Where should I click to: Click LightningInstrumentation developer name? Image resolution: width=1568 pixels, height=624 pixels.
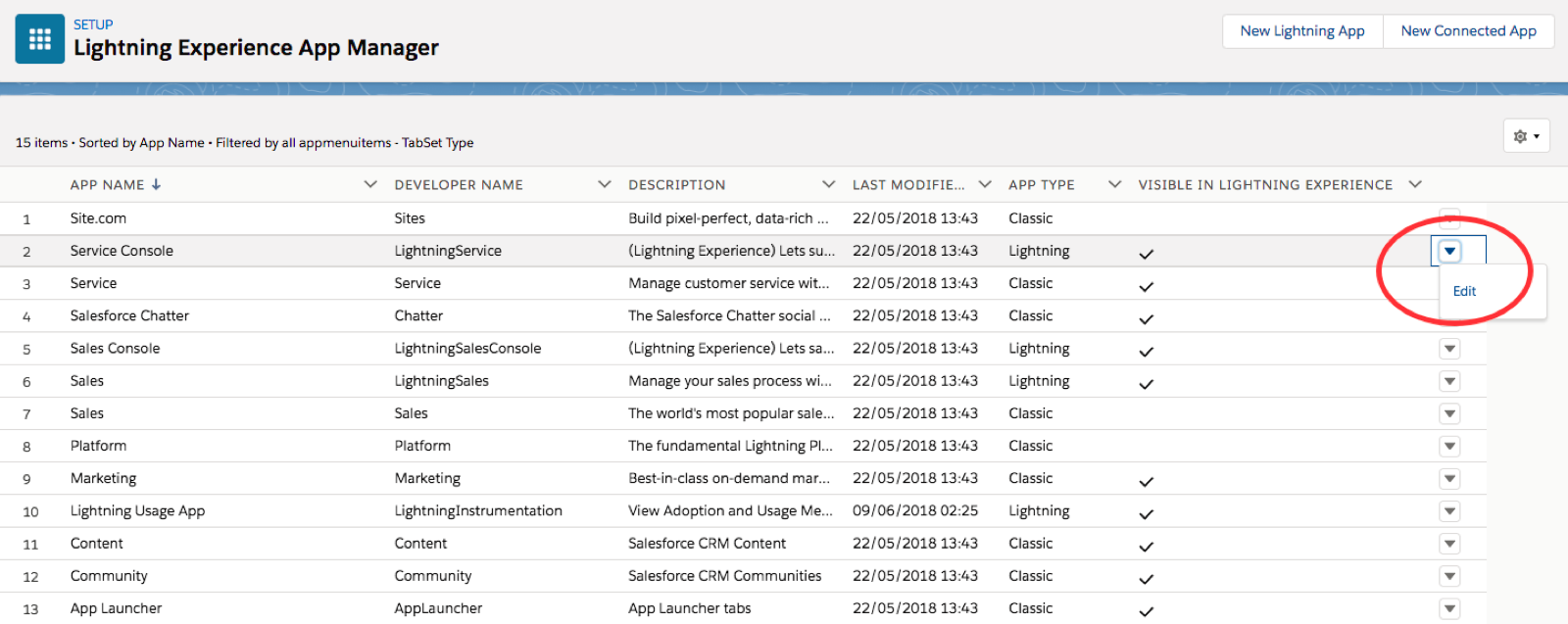(478, 510)
